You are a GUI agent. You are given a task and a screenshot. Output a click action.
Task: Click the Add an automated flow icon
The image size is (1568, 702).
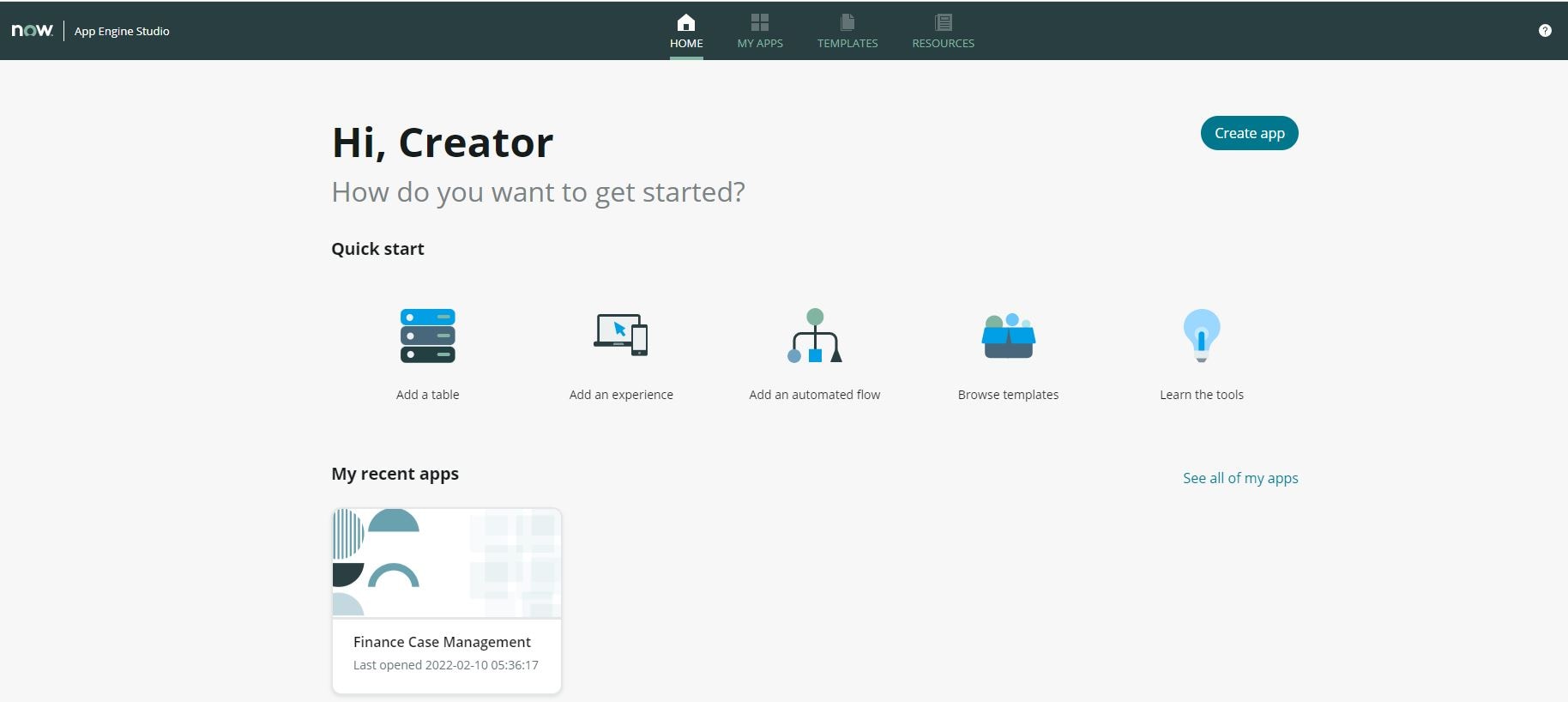[x=815, y=336]
